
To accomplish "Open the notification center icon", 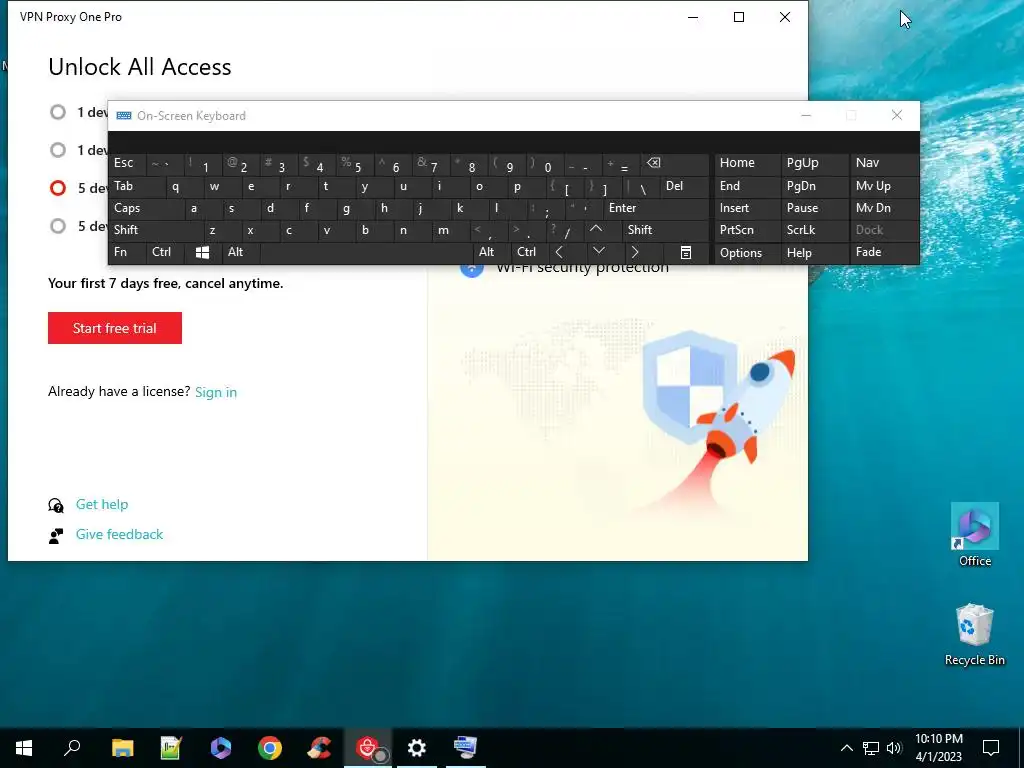I will [x=991, y=748].
